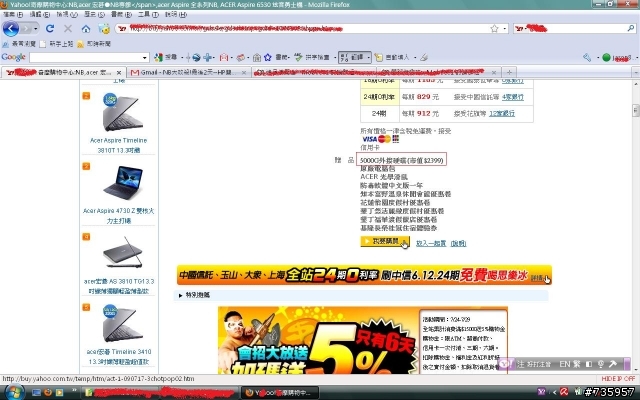Toggle 繁 traditional Chinese mode on input bar

coord(578,364)
